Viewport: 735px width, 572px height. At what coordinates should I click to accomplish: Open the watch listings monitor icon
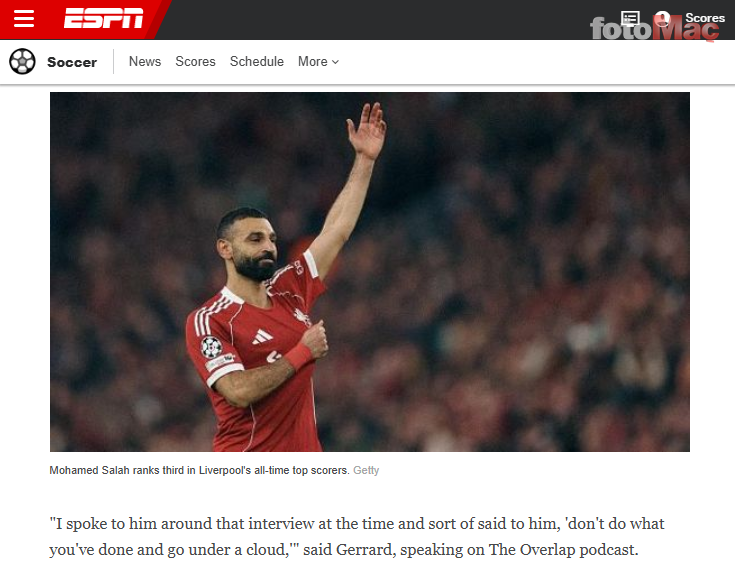point(630,18)
